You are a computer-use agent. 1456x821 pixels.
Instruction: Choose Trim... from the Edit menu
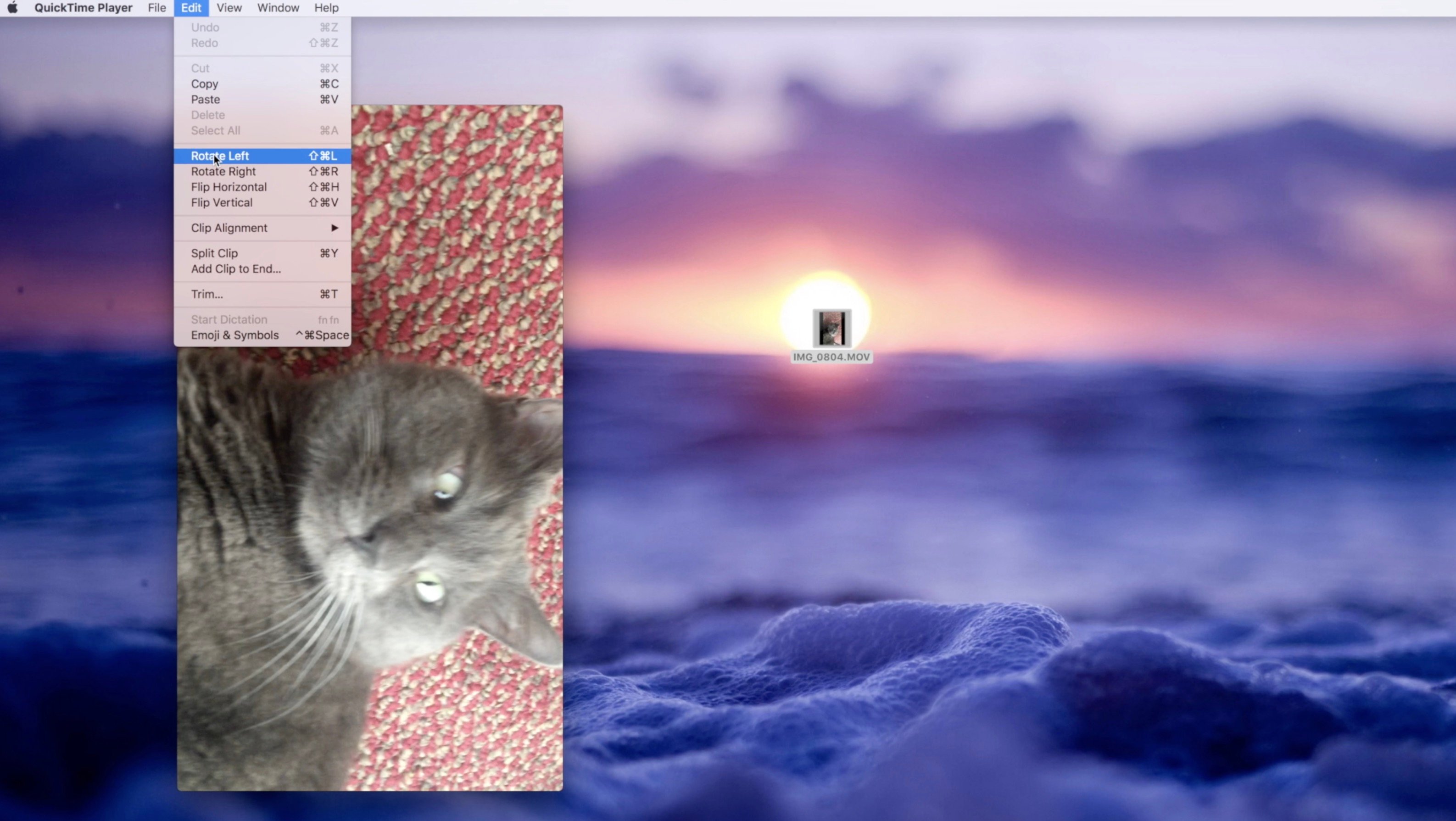tap(262, 294)
